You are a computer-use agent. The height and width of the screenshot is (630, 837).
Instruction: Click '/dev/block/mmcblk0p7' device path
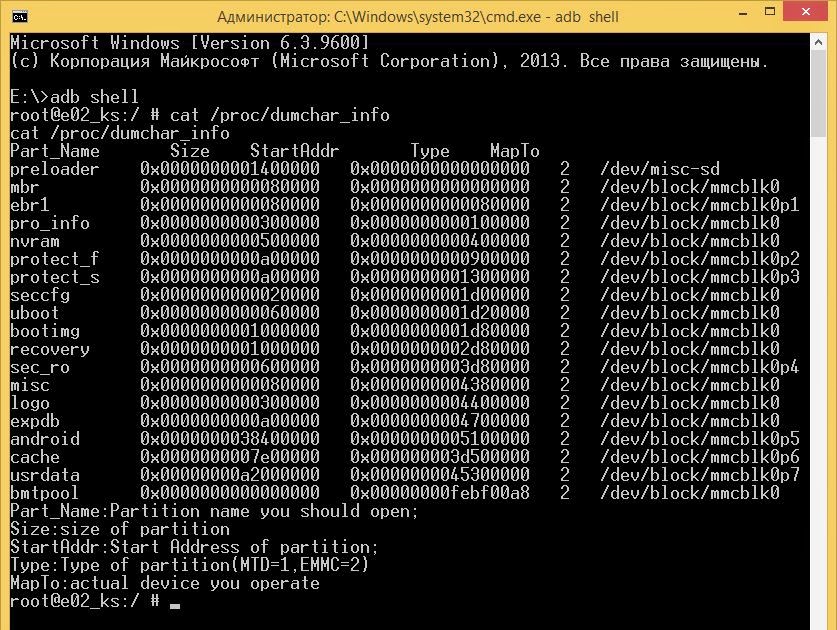pos(700,475)
